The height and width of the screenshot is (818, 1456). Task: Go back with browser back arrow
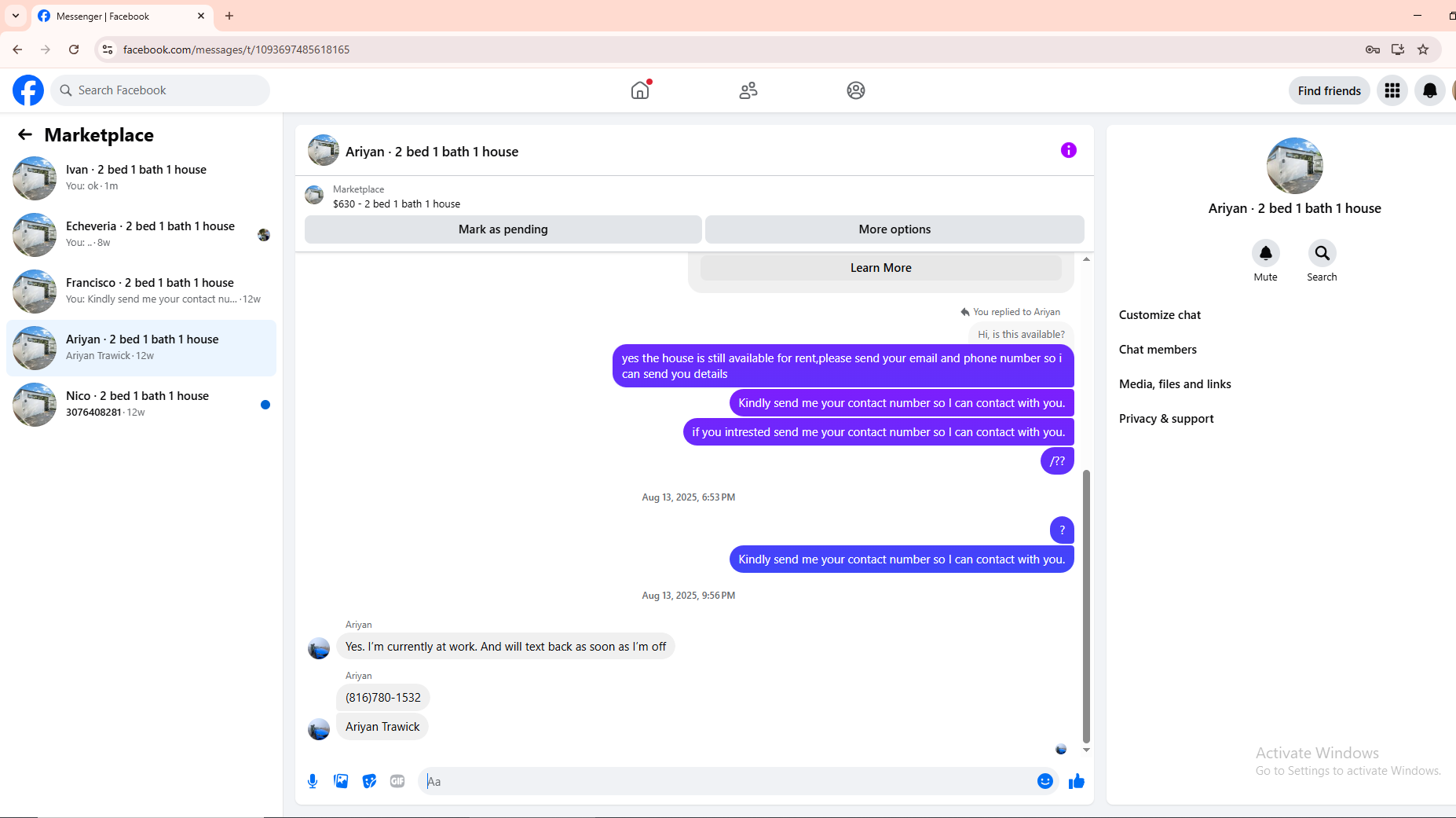click(17, 50)
